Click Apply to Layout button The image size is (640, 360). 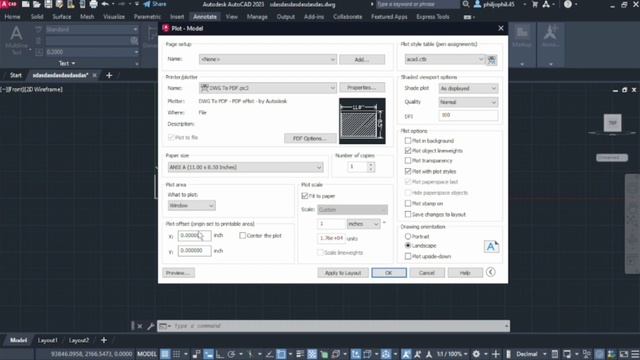click(343, 273)
